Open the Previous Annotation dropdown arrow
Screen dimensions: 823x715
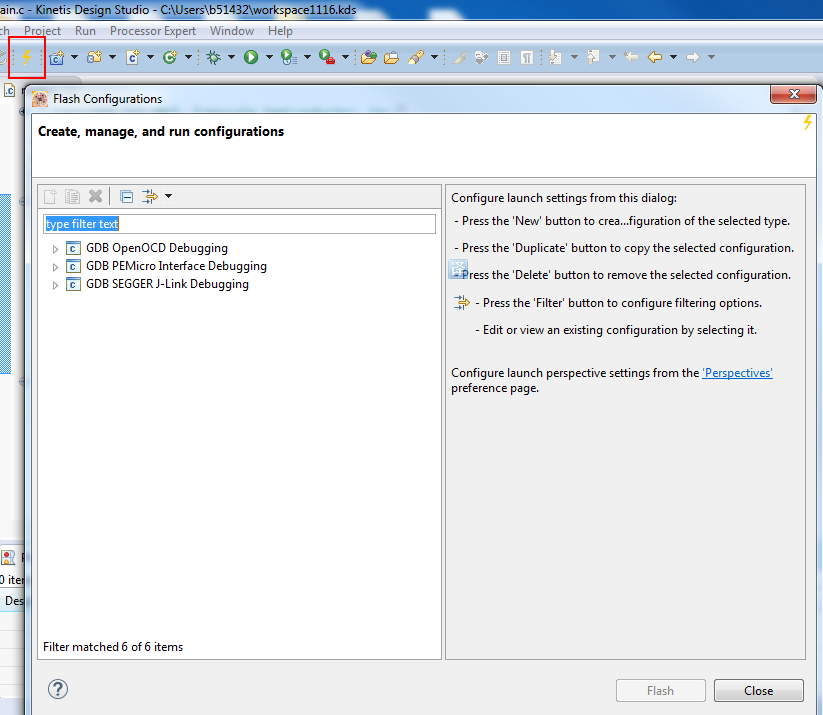[612, 57]
